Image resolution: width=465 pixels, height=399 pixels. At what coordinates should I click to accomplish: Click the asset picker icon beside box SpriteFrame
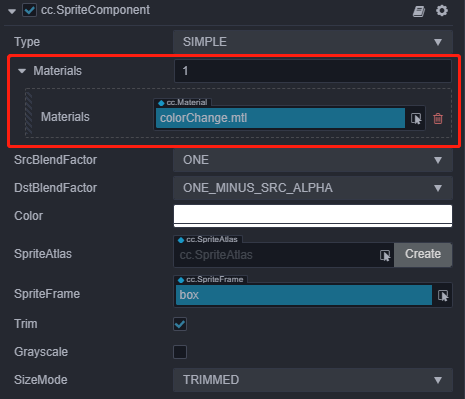click(x=443, y=295)
